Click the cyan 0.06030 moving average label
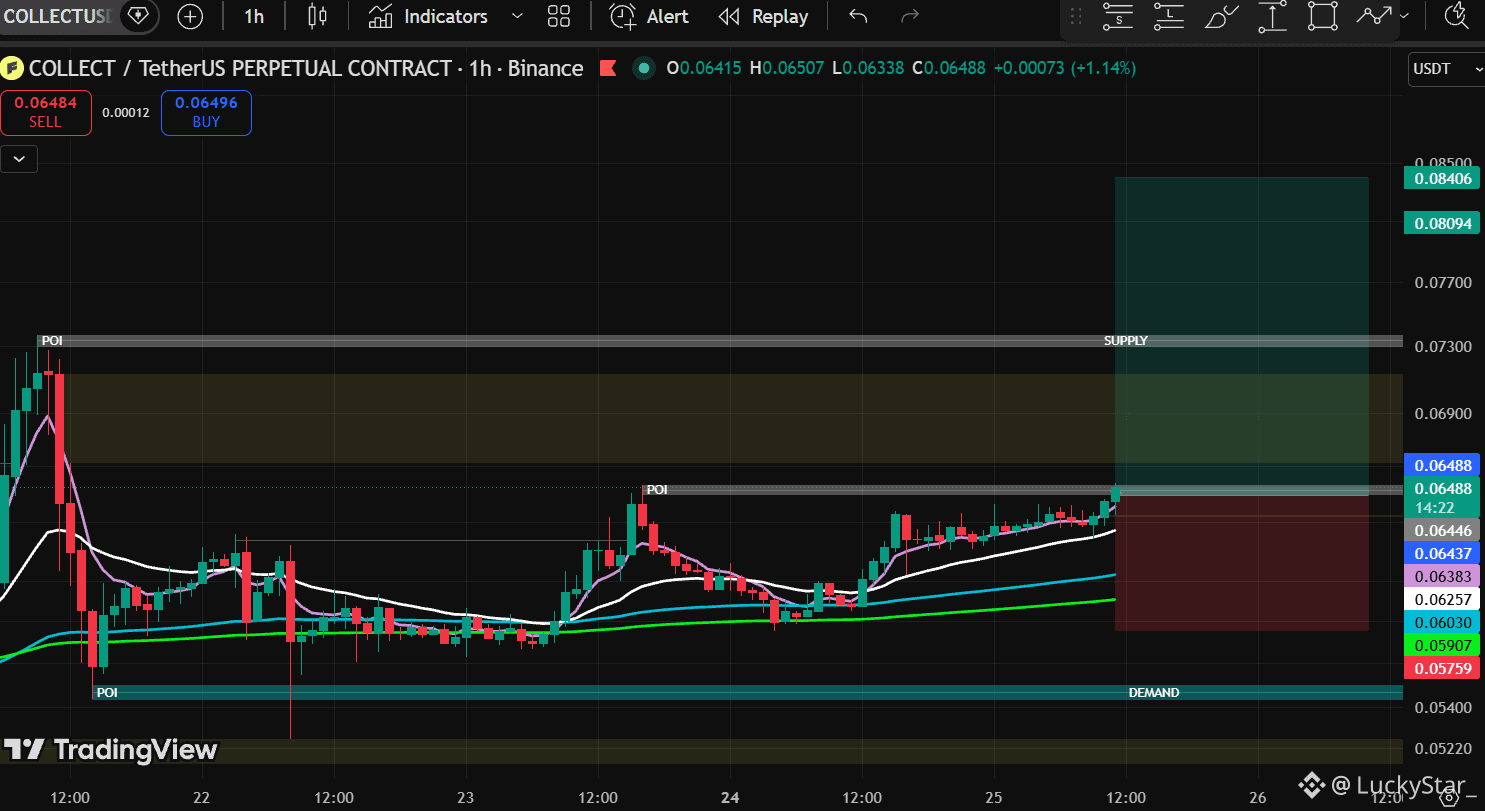The width and height of the screenshot is (1485, 811). click(1443, 622)
